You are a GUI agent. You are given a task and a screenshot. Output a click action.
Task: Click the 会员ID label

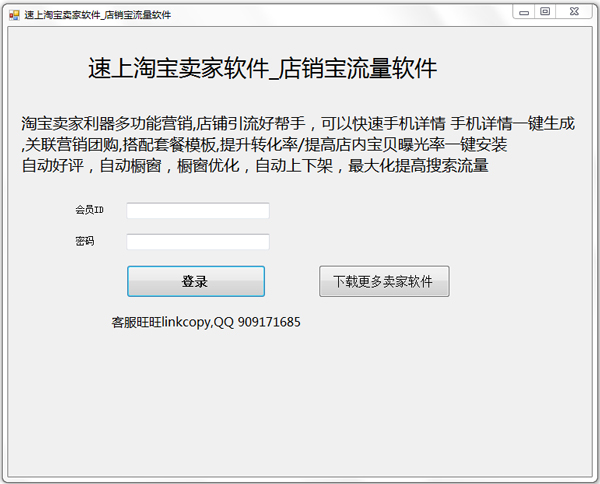(89, 210)
